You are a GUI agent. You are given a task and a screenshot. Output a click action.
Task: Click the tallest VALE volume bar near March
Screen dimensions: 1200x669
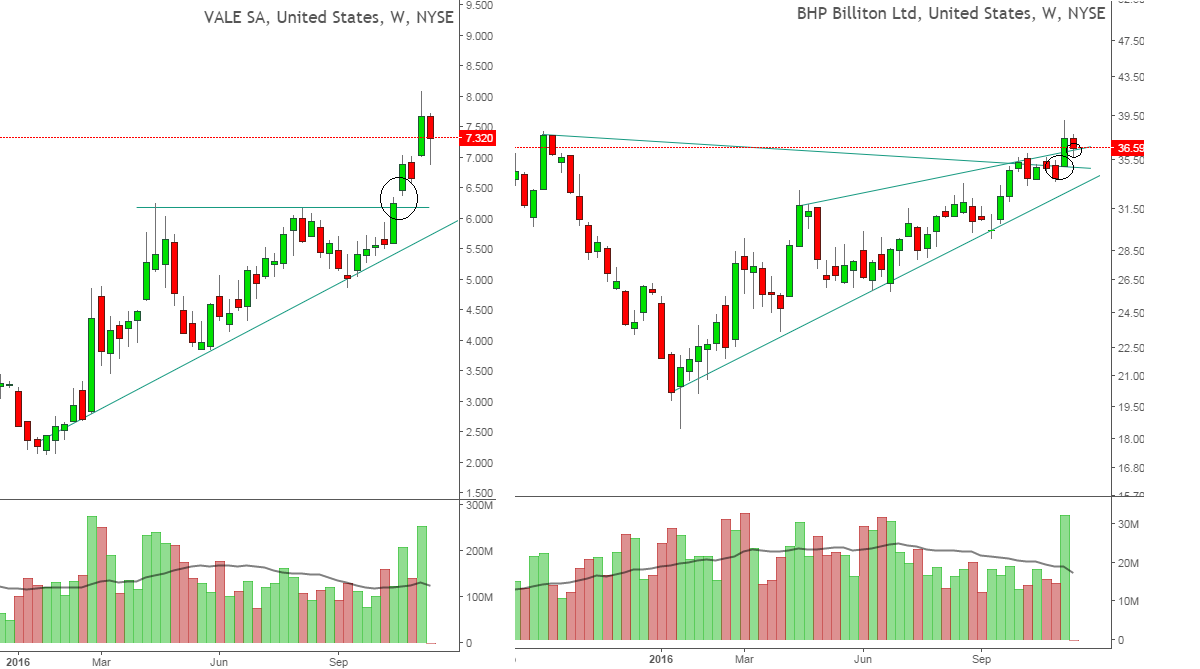[x=92, y=578]
